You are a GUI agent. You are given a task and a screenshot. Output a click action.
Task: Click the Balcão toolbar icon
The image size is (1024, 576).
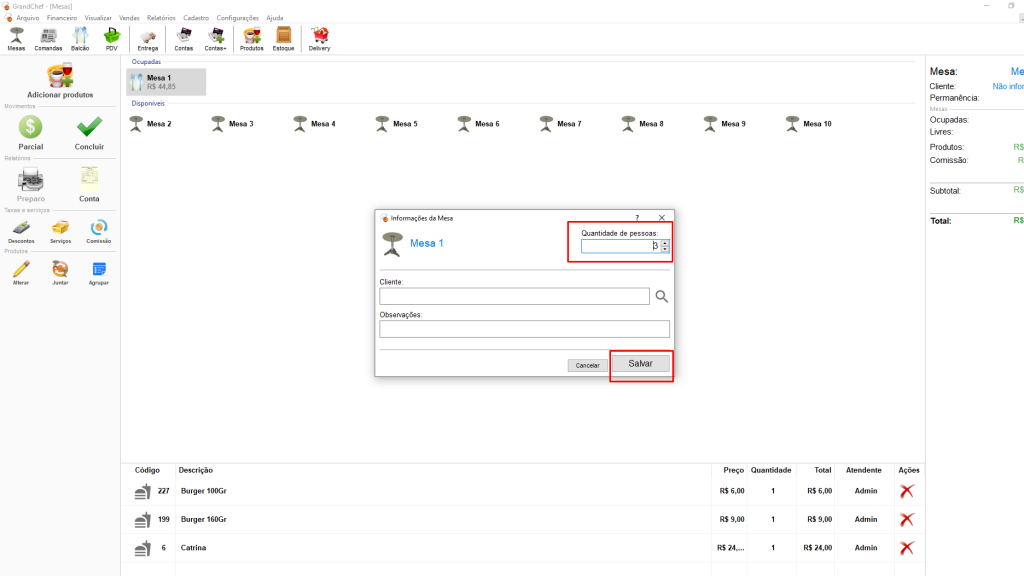(x=80, y=36)
